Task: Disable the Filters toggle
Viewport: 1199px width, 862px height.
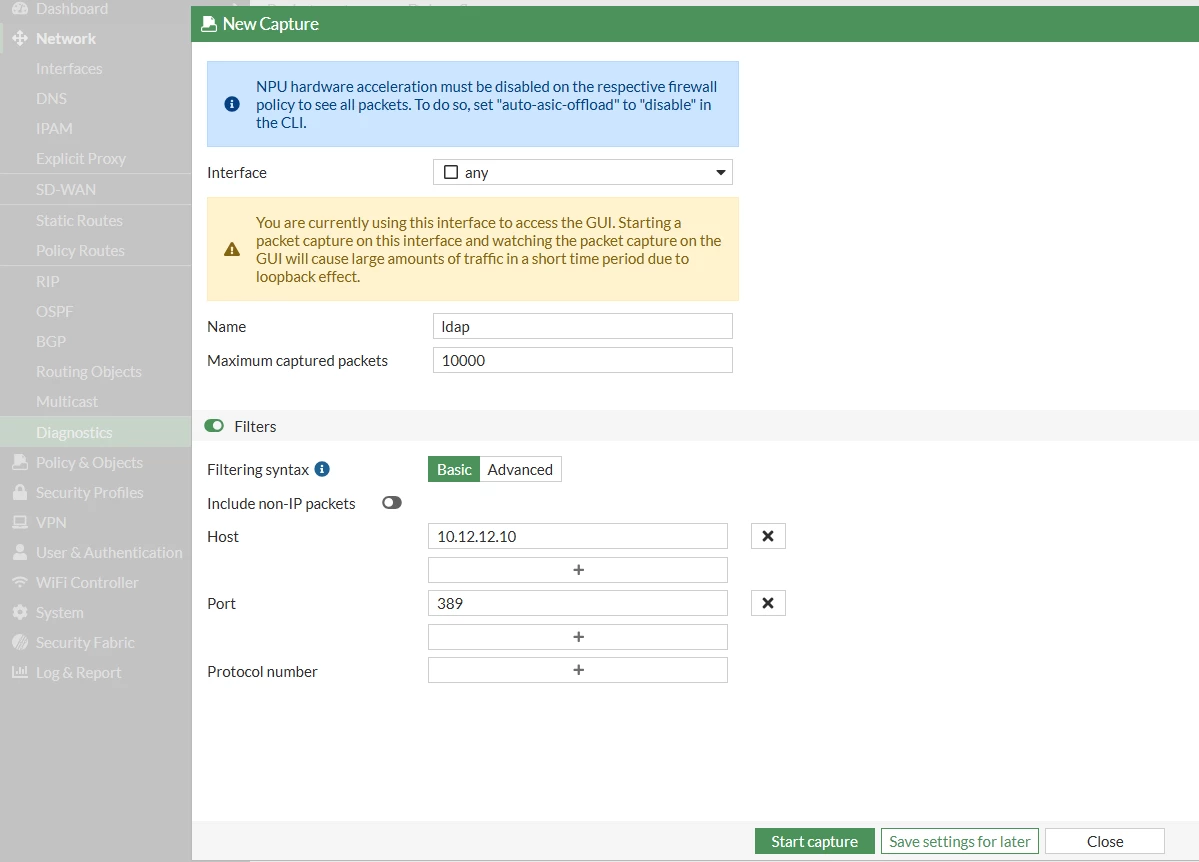Action: pyautogui.click(x=214, y=426)
